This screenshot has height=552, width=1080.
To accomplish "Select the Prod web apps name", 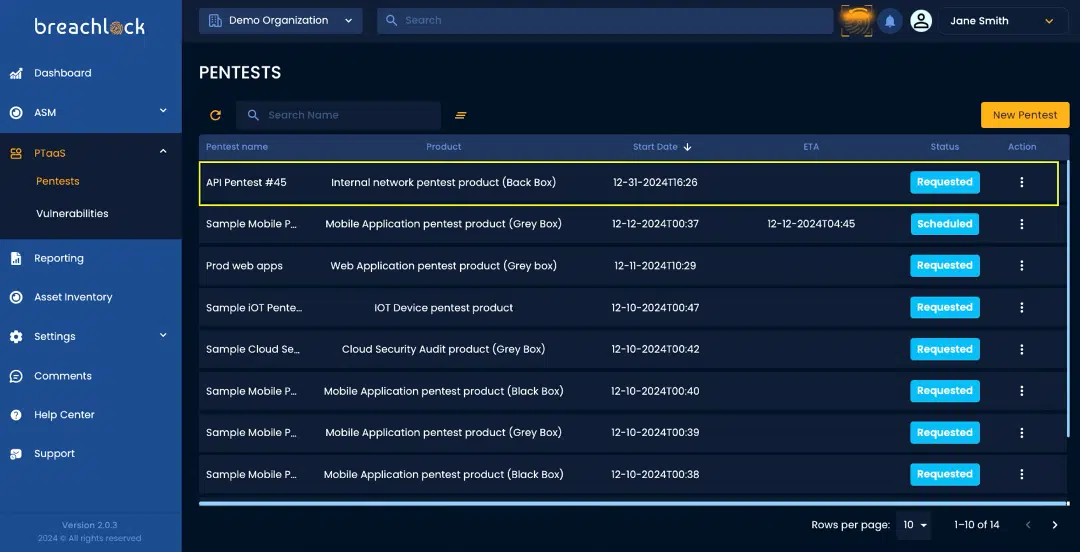I will (244, 266).
